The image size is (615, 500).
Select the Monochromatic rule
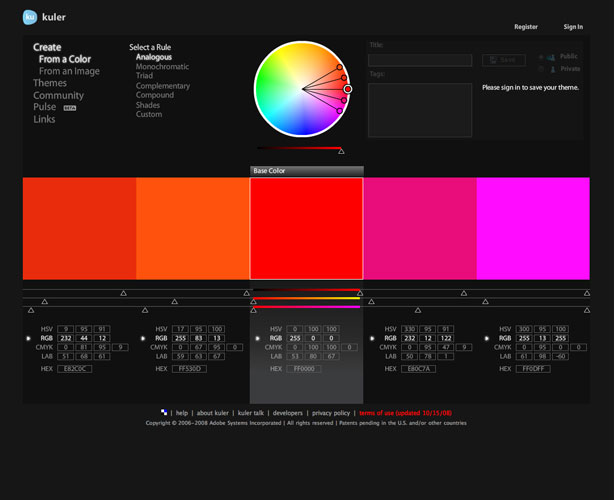click(x=162, y=67)
